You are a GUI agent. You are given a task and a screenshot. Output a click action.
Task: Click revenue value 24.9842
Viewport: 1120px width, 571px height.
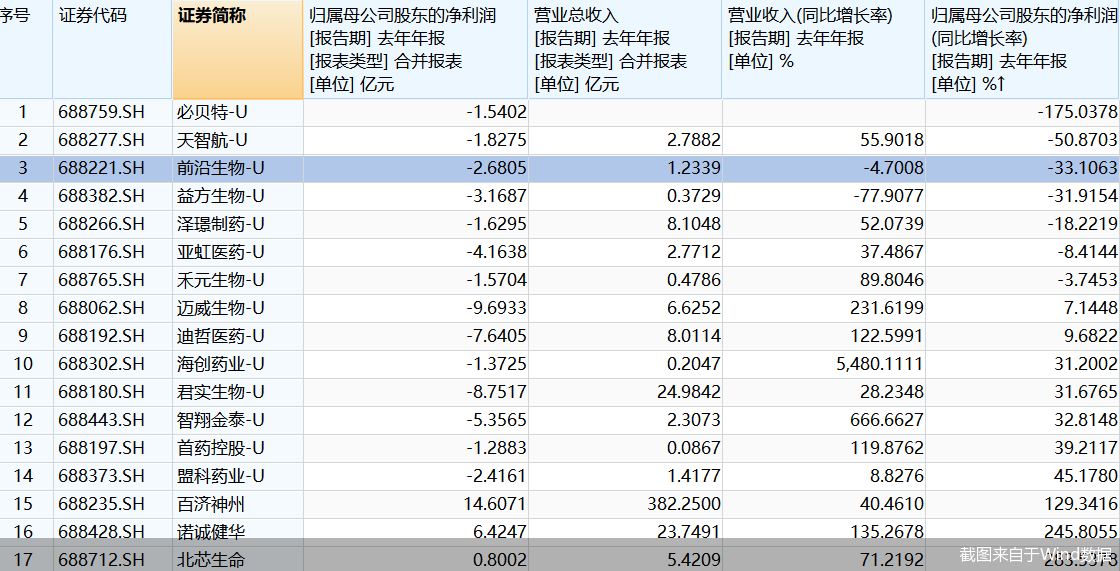(689, 392)
